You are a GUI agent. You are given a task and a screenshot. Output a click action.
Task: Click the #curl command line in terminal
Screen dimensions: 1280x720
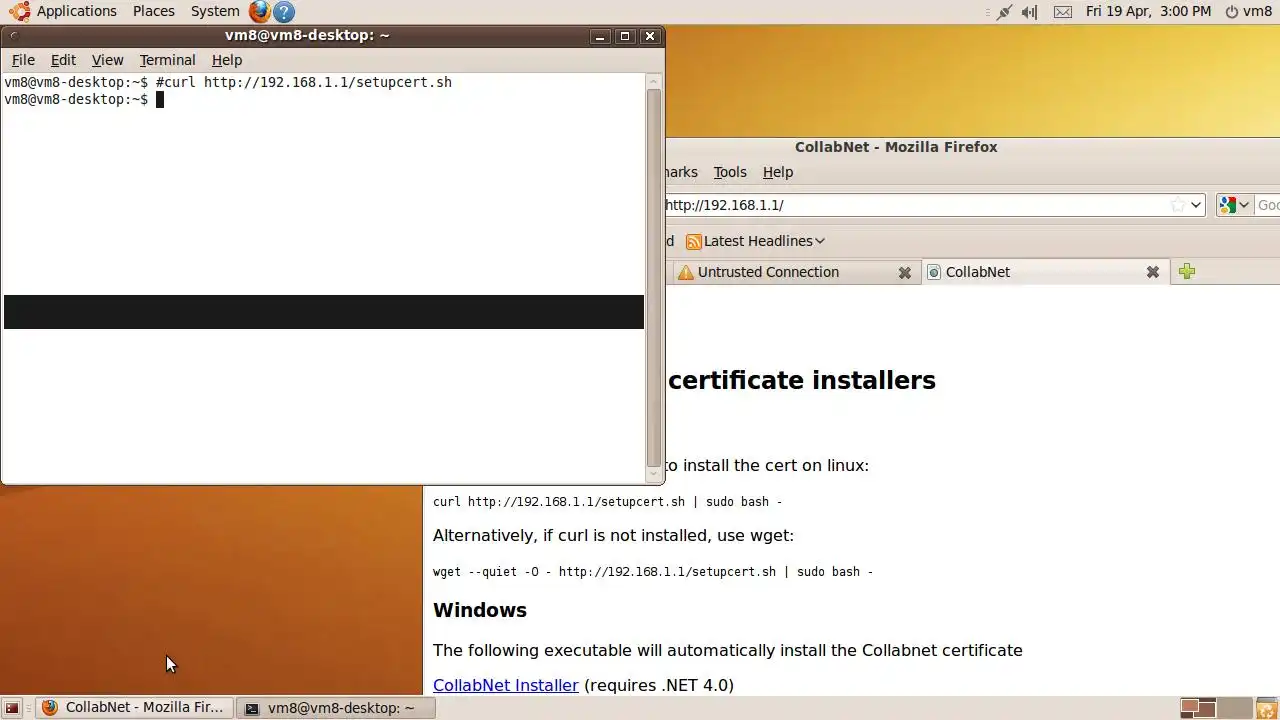click(x=304, y=82)
